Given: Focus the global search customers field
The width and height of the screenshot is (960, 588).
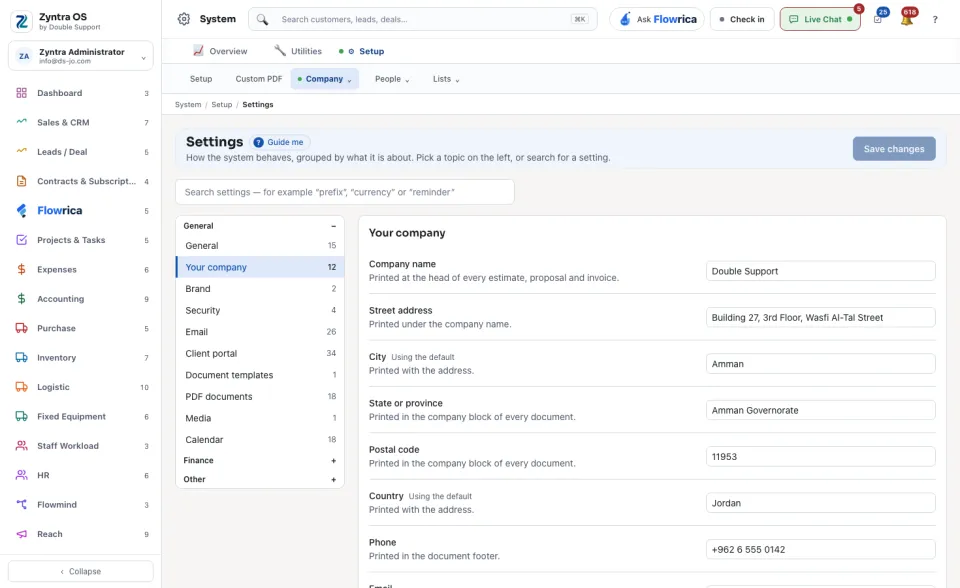Looking at the screenshot, I should [x=422, y=20].
